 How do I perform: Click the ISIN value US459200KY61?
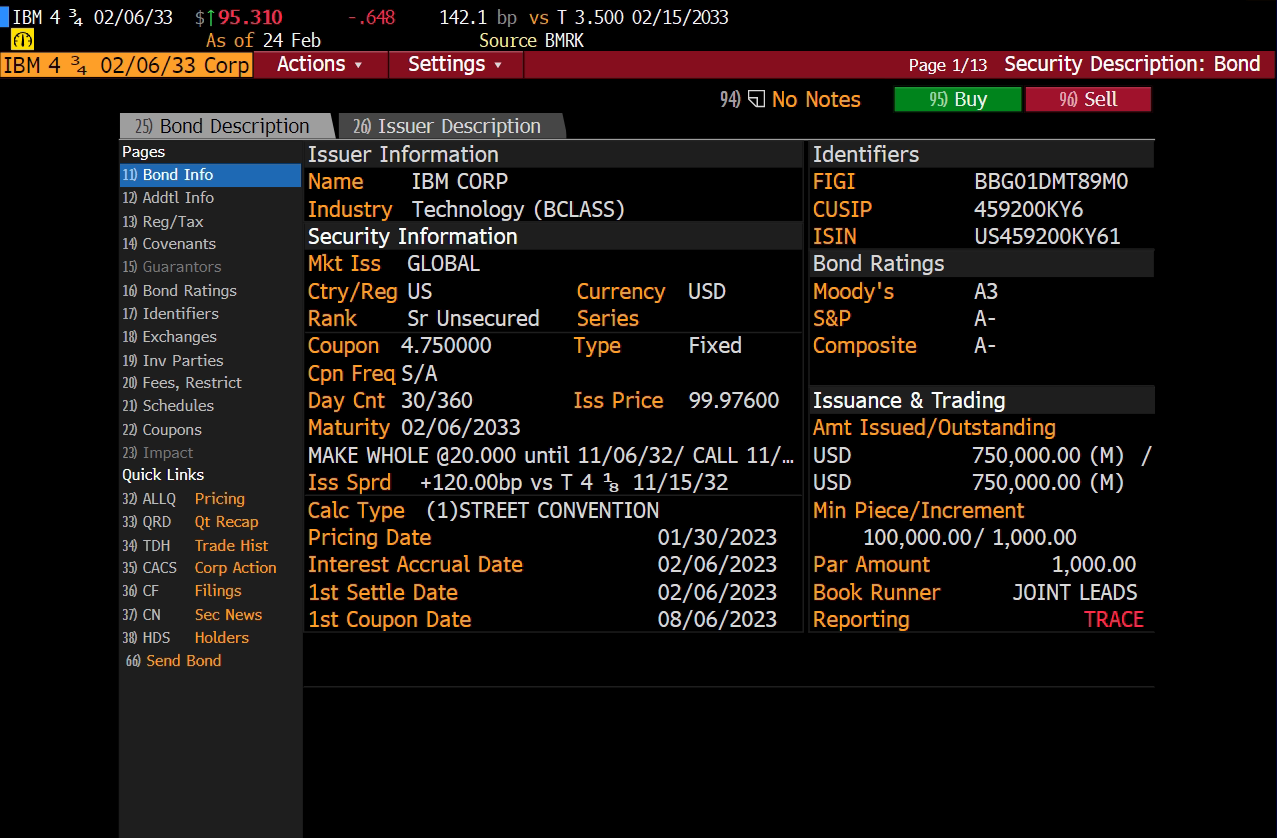pos(1047,237)
